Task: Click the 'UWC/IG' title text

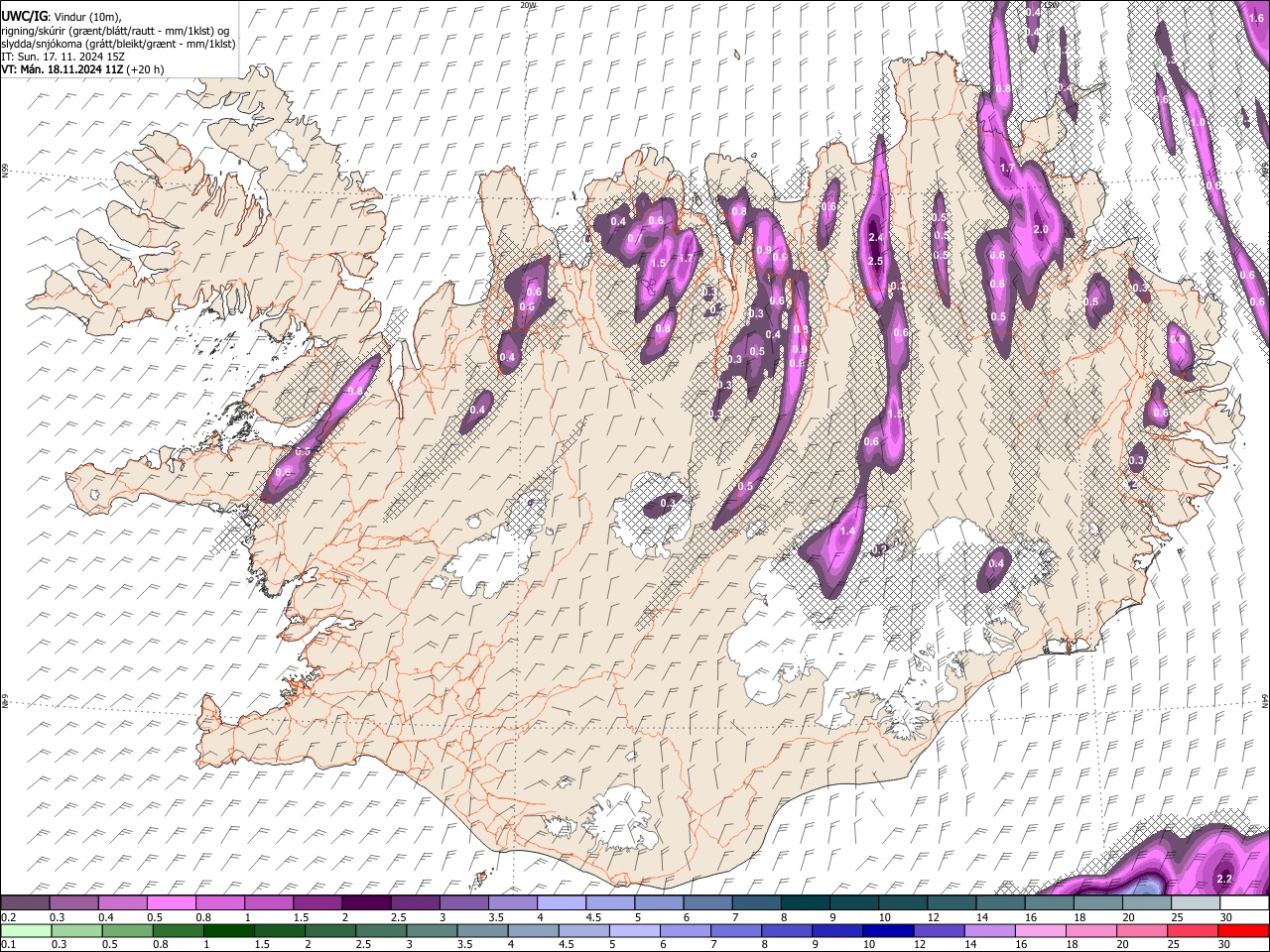Action: coord(23,16)
